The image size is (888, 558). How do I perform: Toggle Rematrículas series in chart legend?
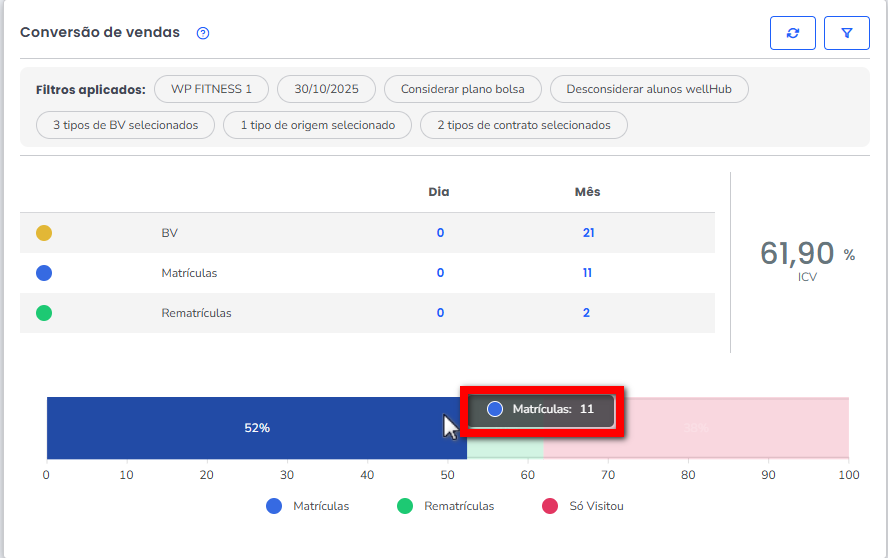[445, 506]
